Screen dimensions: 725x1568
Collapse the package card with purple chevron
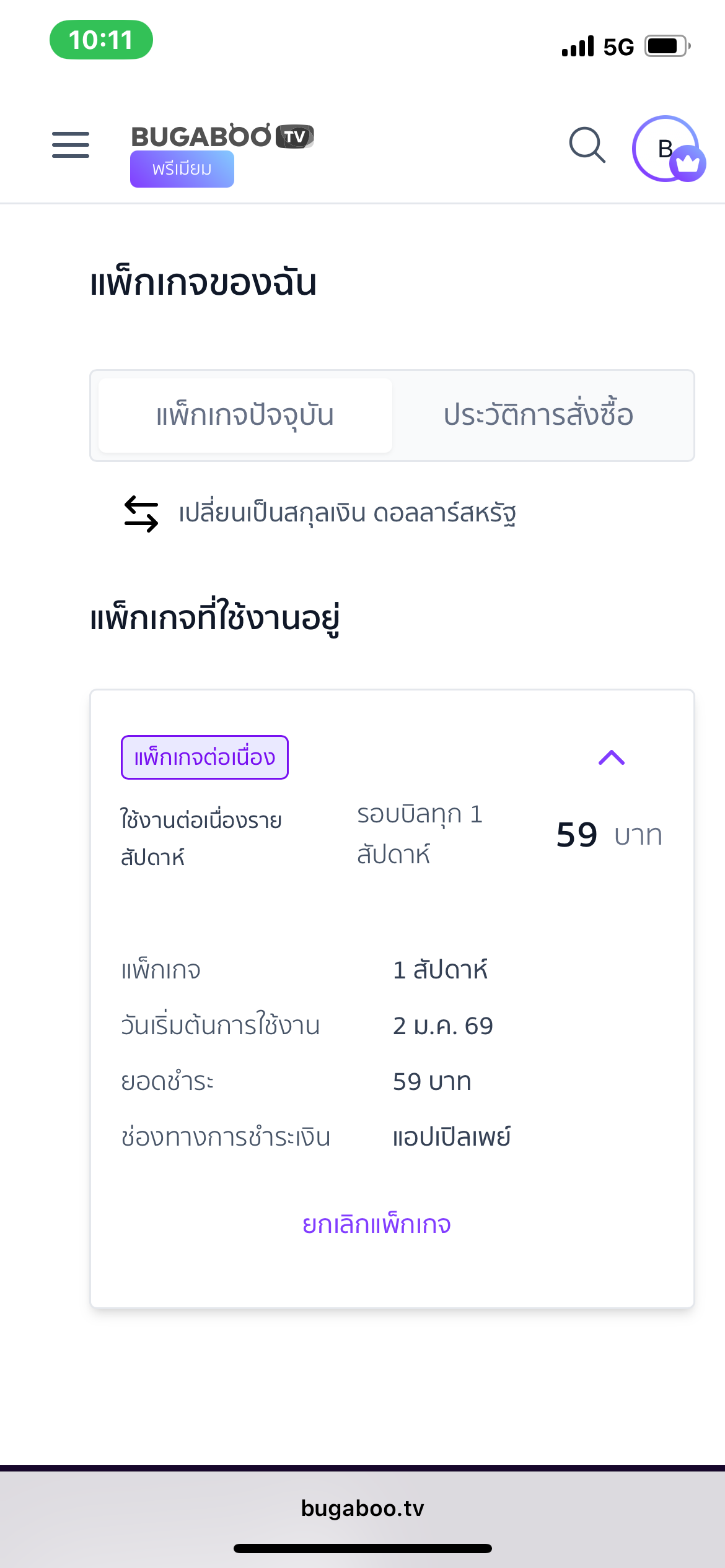(612, 757)
